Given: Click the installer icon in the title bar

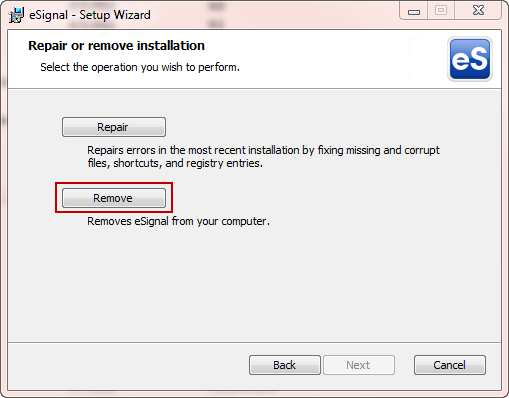Looking at the screenshot, I should [16, 15].
